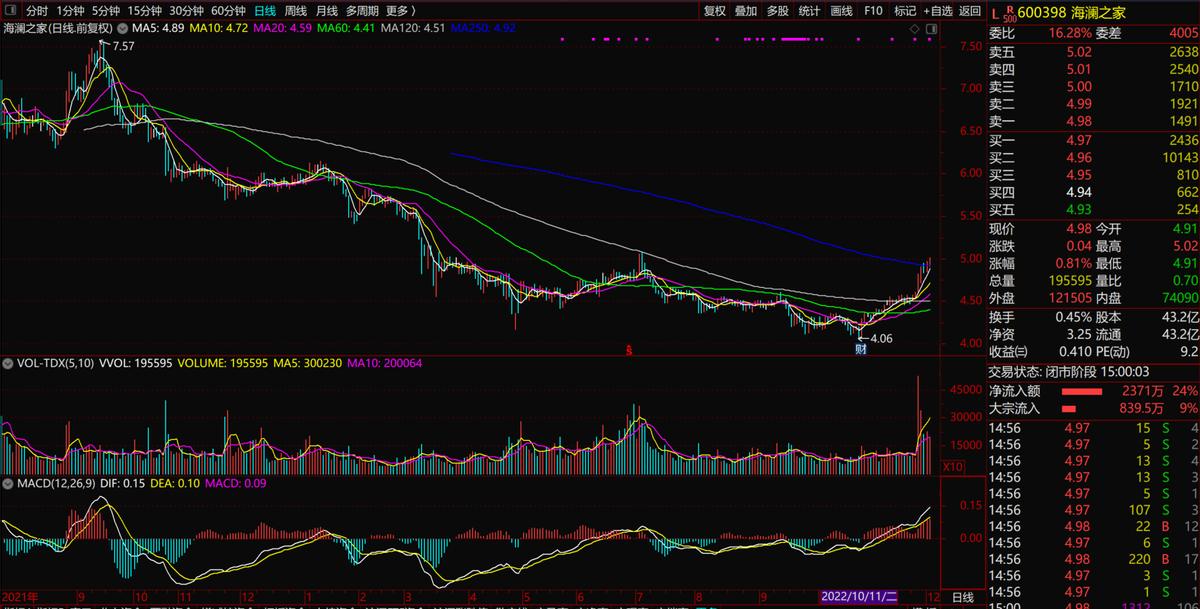This screenshot has height=609, width=1200.
Task: Click the 返回 back button
Action: [x=970, y=11]
